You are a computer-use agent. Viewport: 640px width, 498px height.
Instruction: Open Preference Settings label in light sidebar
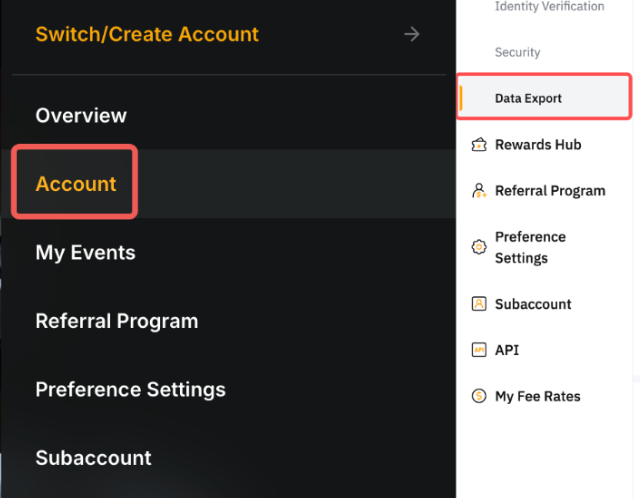(530, 247)
